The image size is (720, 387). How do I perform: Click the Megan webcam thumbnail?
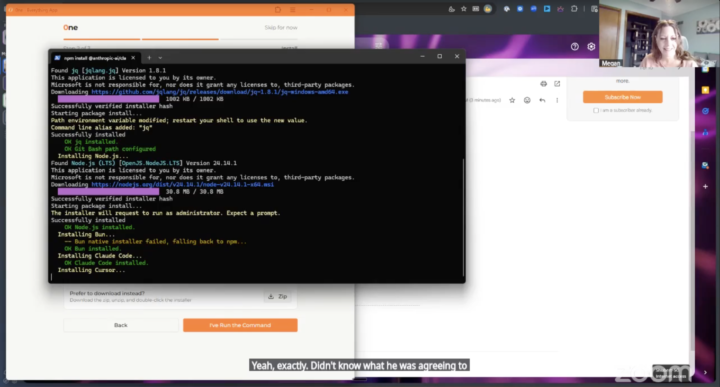point(659,34)
